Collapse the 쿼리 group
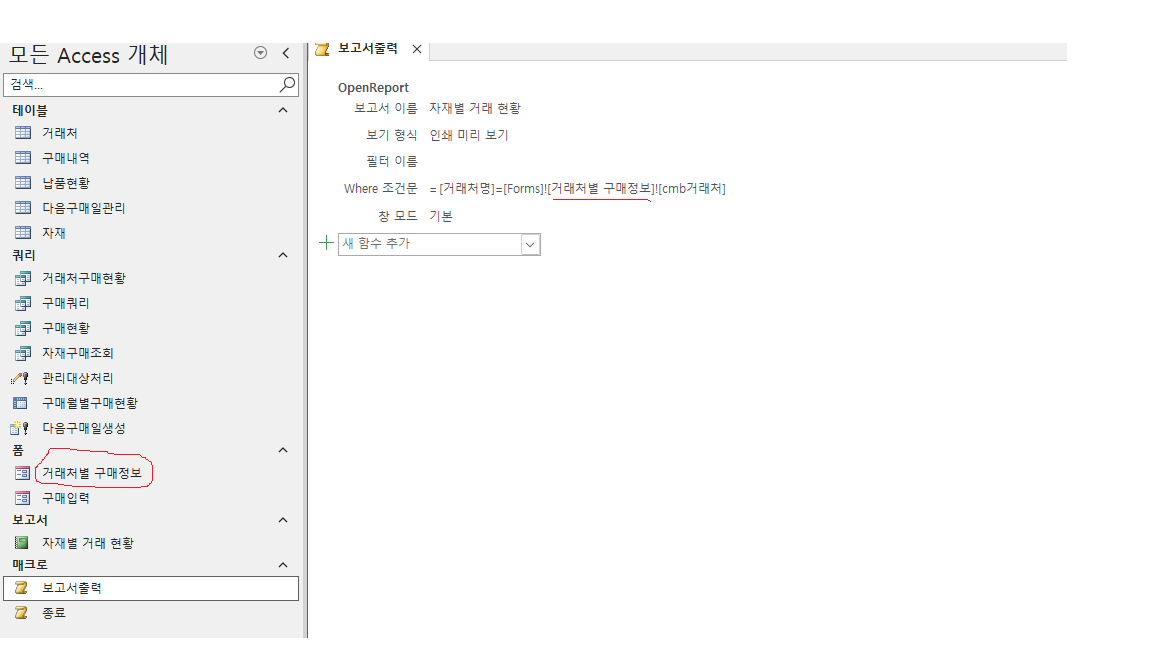Screen dimensions: 1152x648 [x=283, y=255]
